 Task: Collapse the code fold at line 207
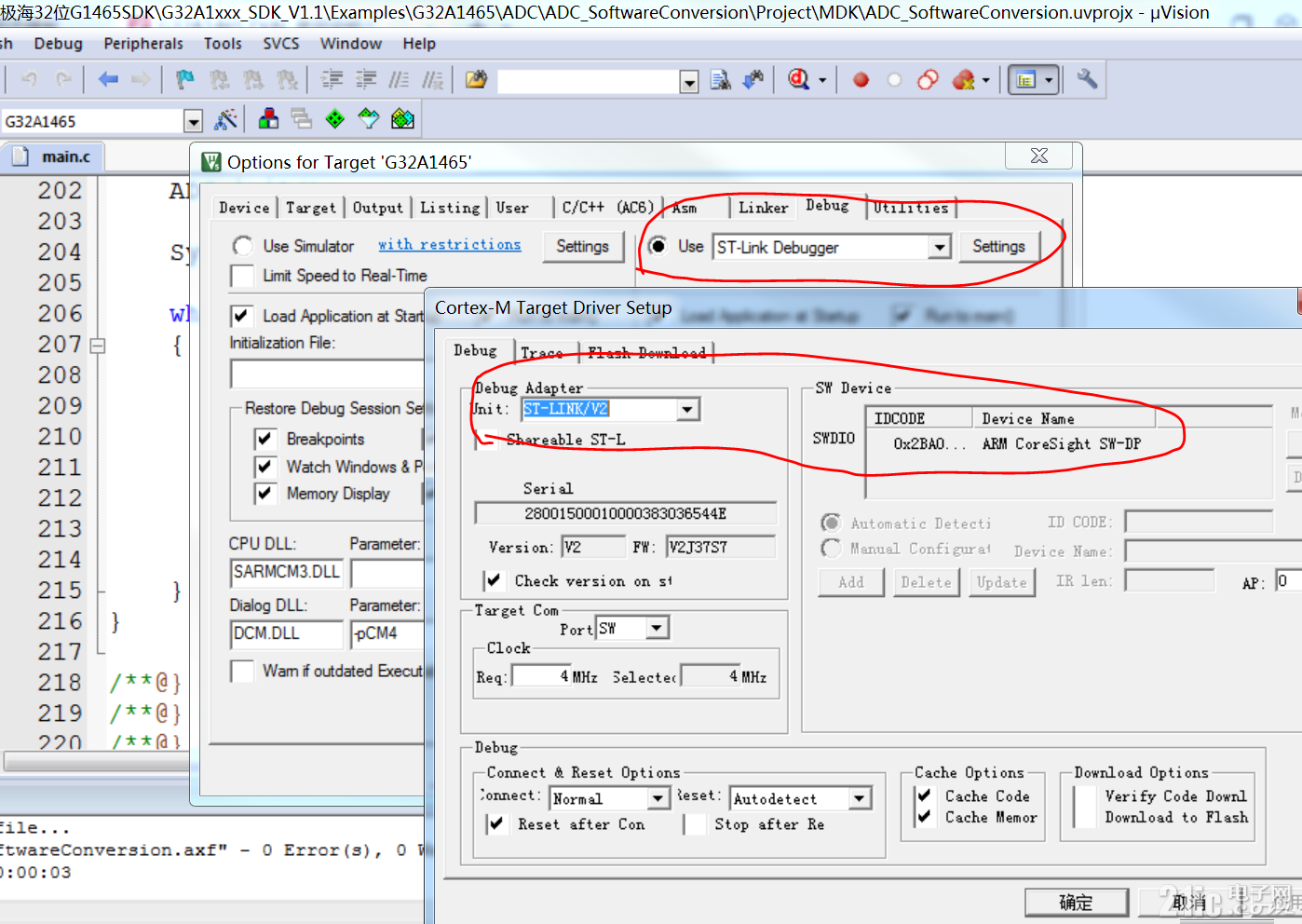97,346
